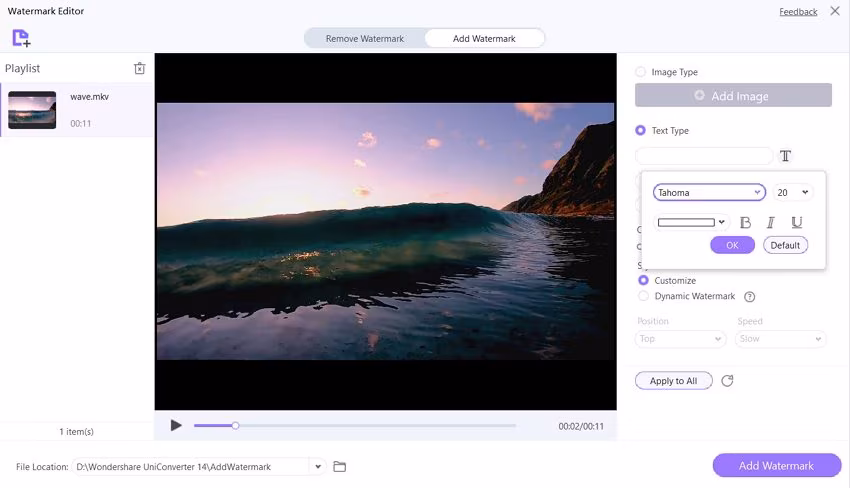Choose the Customize option
Viewport: 850px width, 488px height.
pyautogui.click(x=643, y=280)
